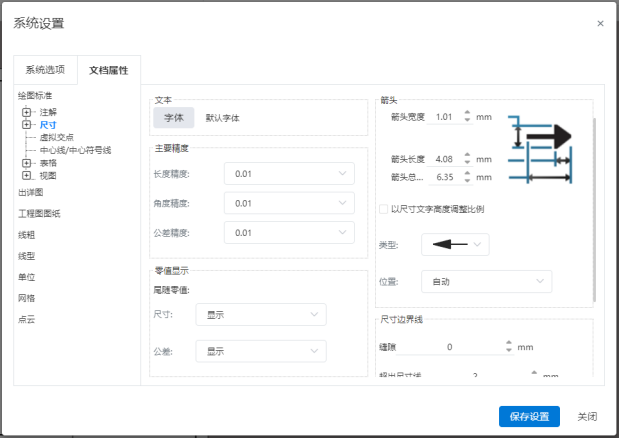Enable 以尺寸文字高度调整比例 checkbox
The height and width of the screenshot is (438, 619).
click(384, 209)
